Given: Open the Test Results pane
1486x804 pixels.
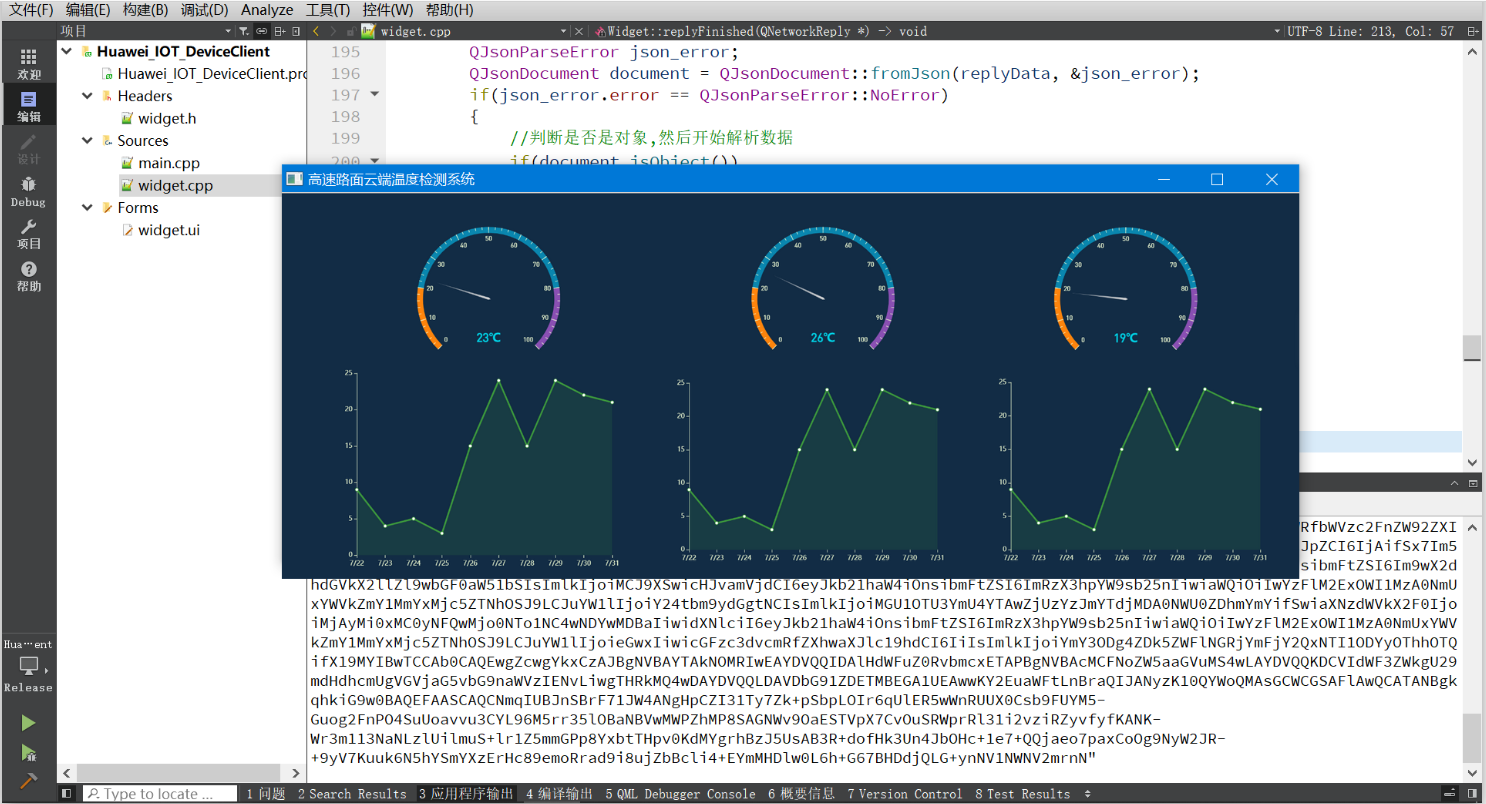Looking at the screenshot, I should click(x=1023, y=794).
